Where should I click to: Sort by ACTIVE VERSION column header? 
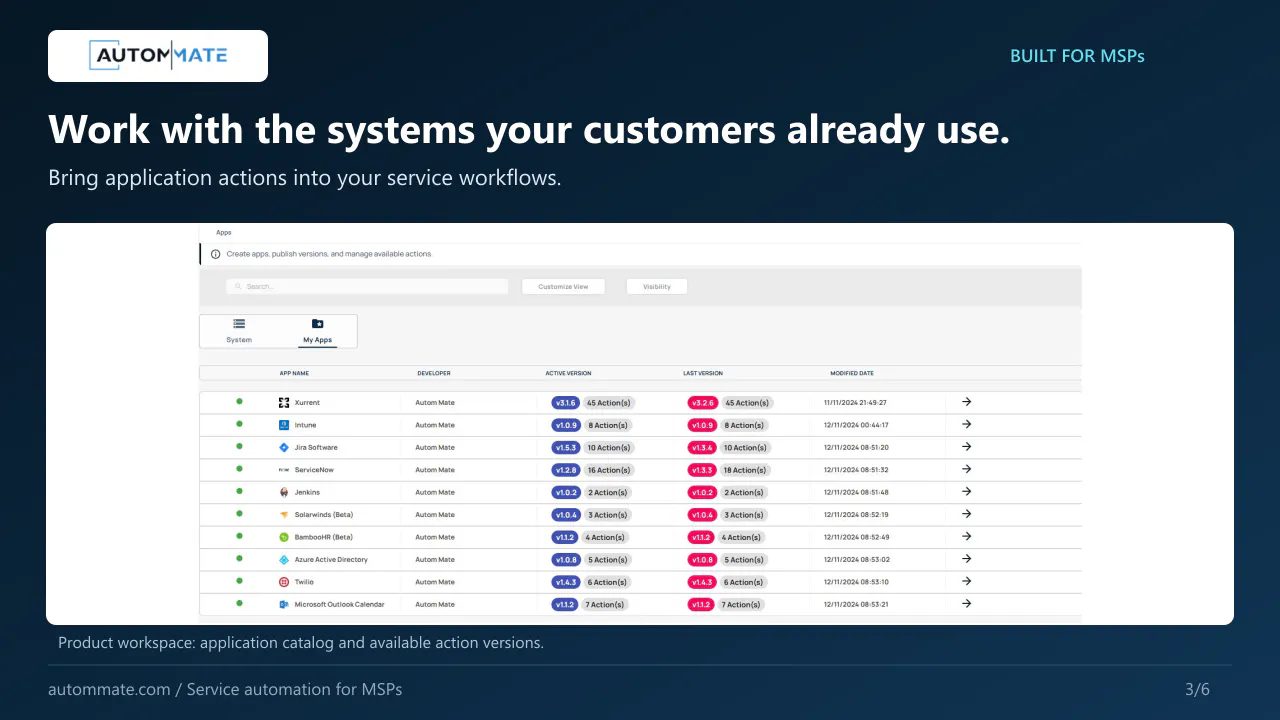coord(568,373)
